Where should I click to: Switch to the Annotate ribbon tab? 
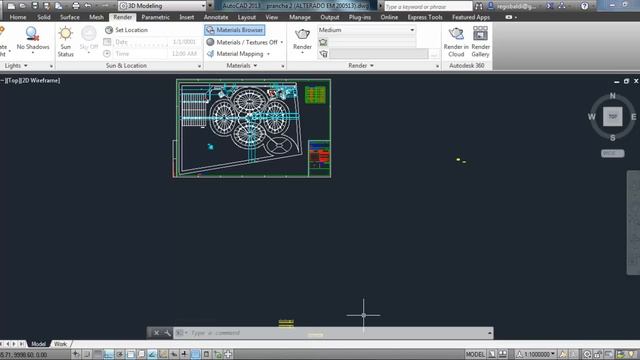[216, 17]
